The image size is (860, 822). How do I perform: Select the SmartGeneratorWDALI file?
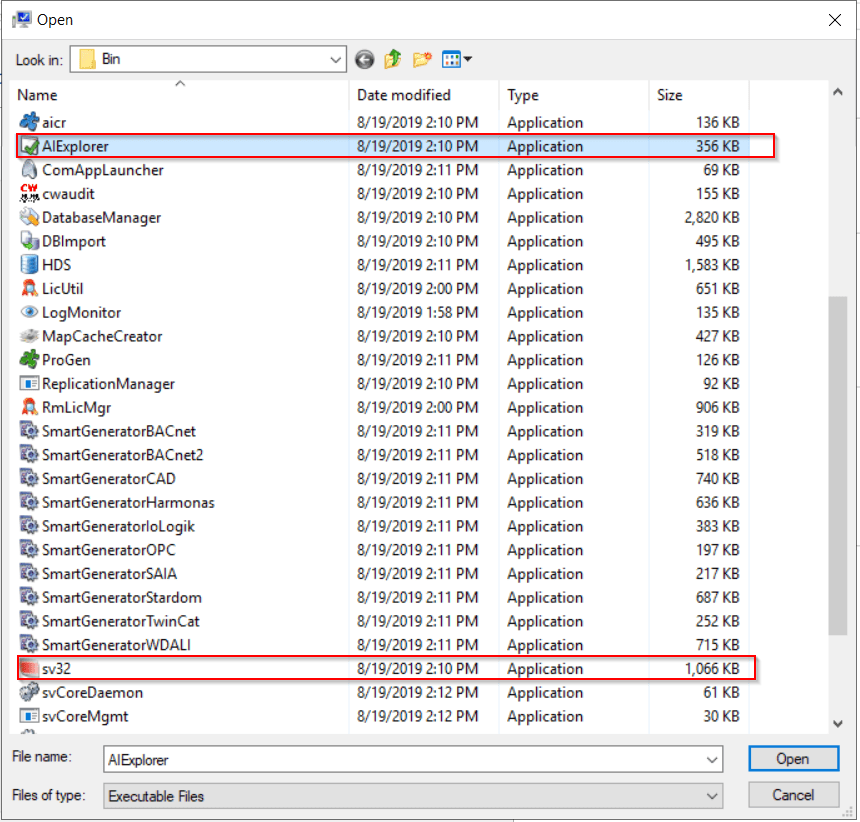[116, 645]
